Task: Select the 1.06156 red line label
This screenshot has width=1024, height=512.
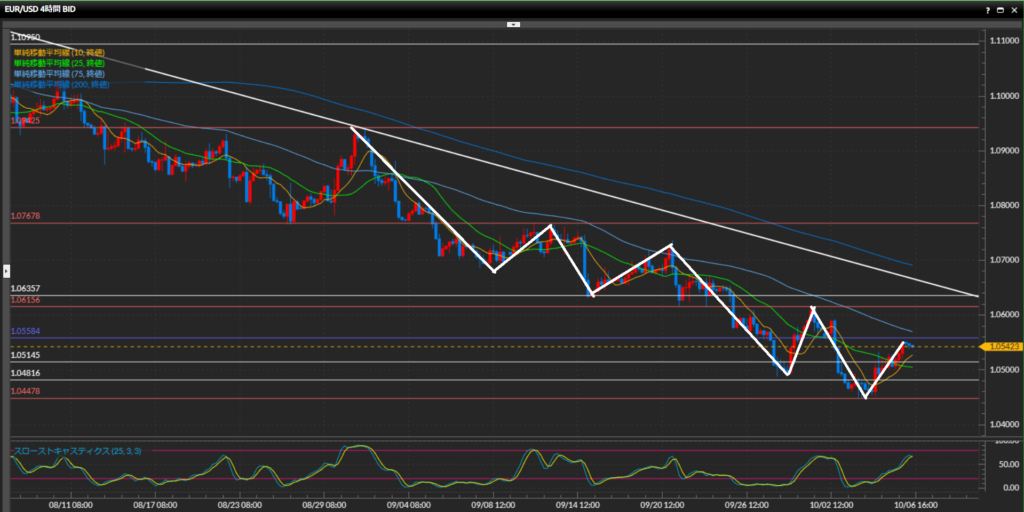Action: tap(25, 300)
